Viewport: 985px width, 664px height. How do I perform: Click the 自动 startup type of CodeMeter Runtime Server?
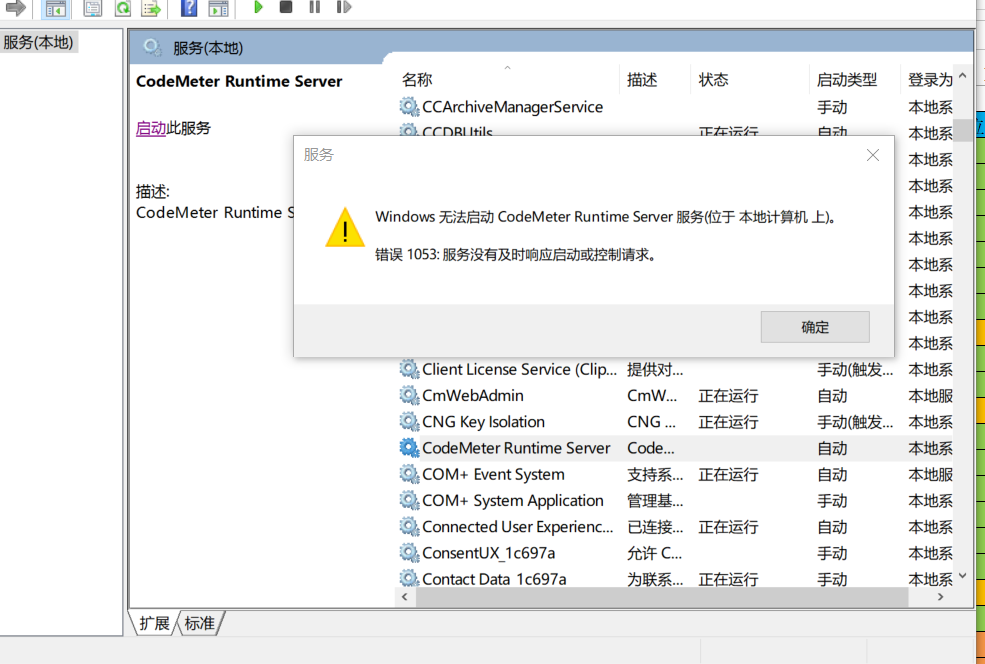pyautogui.click(x=832, y=449)
